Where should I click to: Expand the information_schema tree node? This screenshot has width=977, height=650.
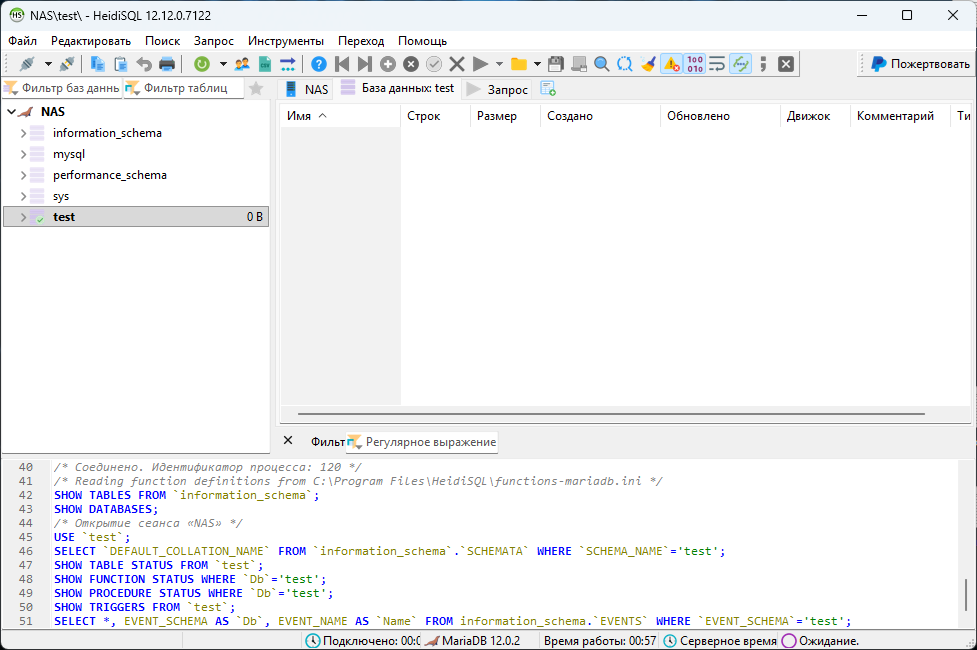[x=23, y=133]
